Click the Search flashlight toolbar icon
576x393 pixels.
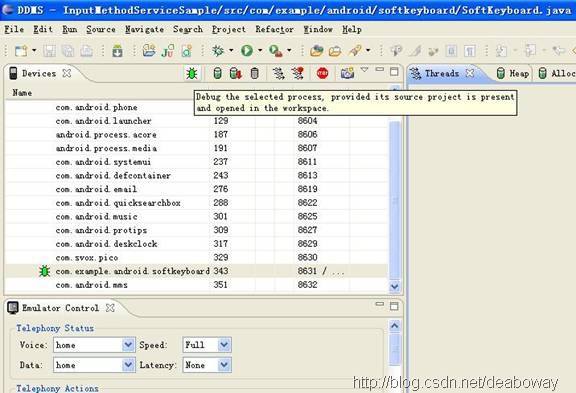[355, 50]
